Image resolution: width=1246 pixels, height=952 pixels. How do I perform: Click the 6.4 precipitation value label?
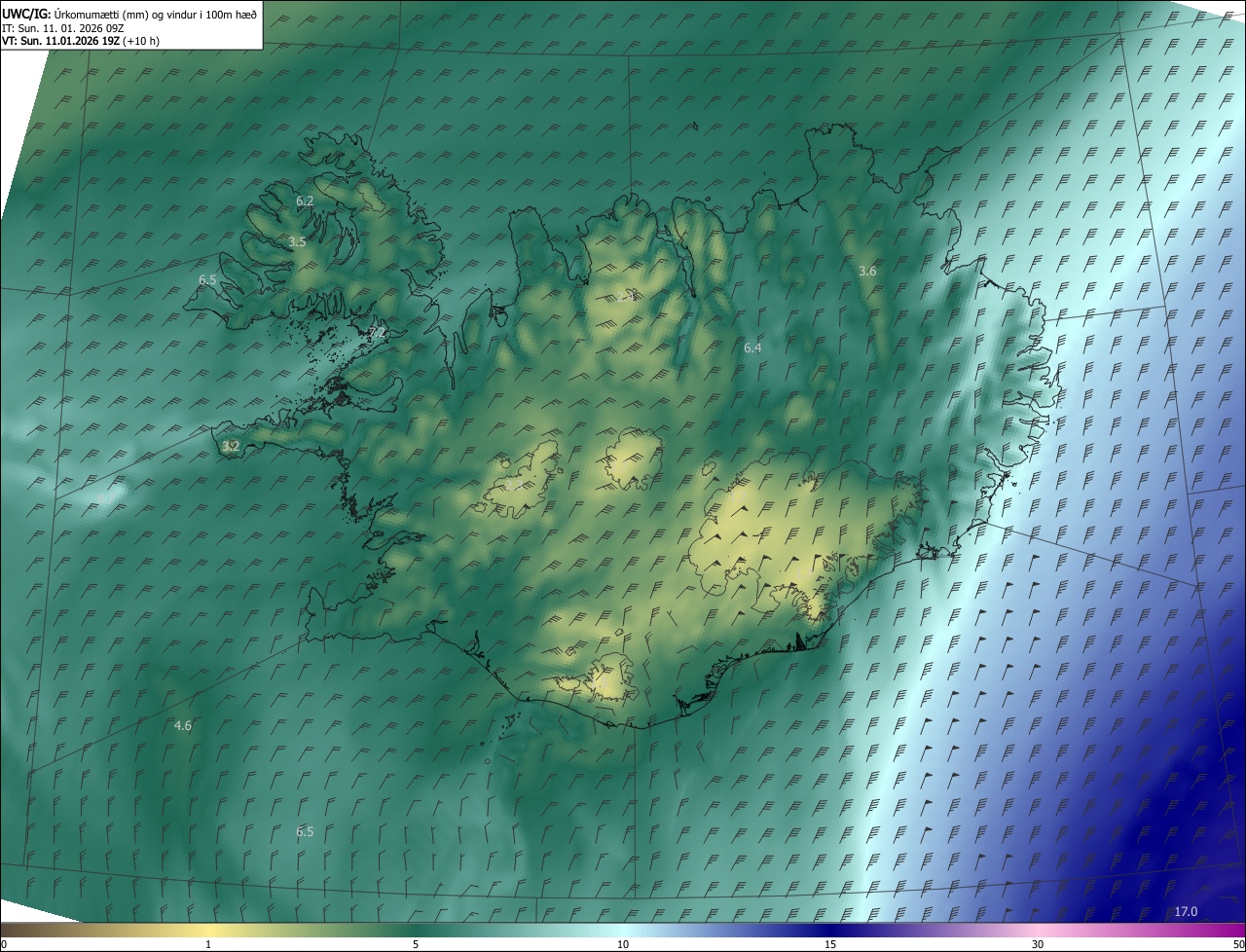pyautogui.click(x=752, y=348)
